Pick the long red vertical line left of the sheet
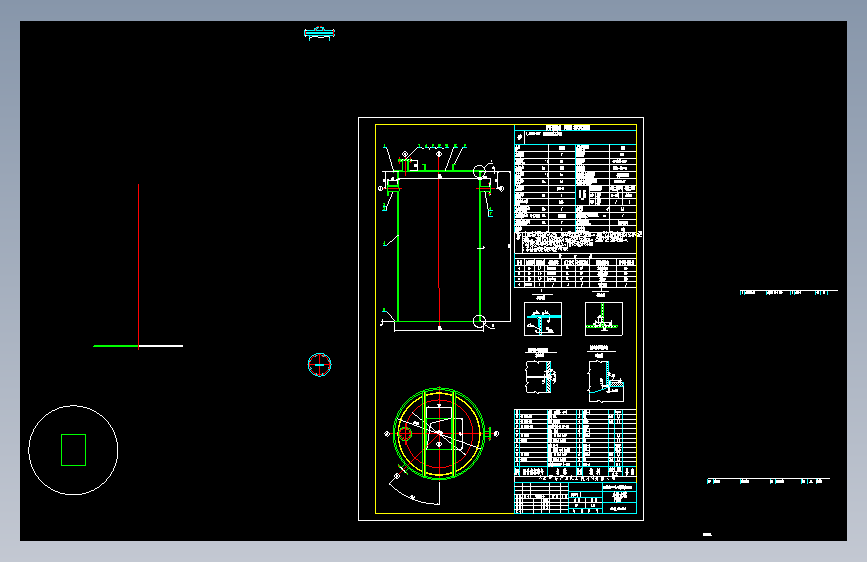 coord(138,266)
